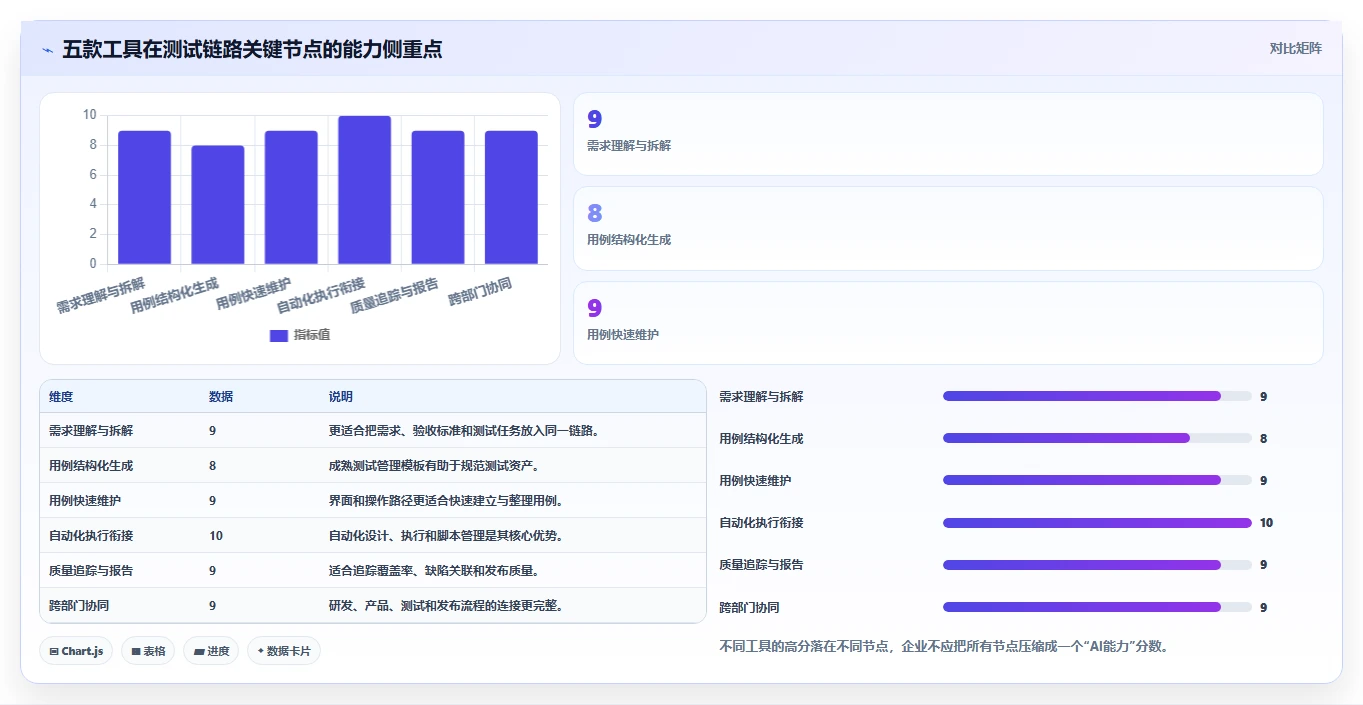Click the 维度 column header

pos(61,397)
